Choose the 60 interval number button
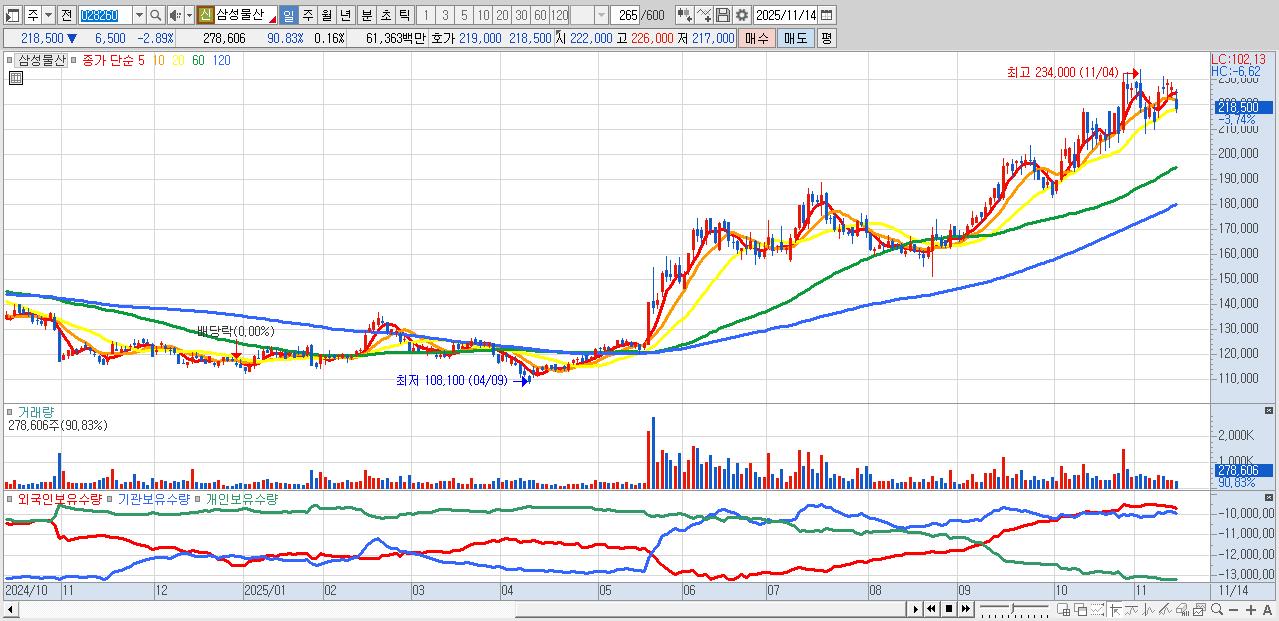Viewport: 1279px width, 621px height. [x=539, y=15]
